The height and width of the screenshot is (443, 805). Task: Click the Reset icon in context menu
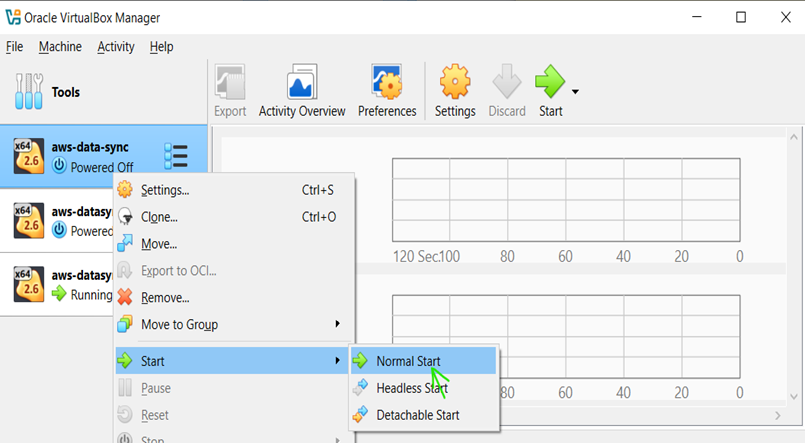(x=125, y=414)
